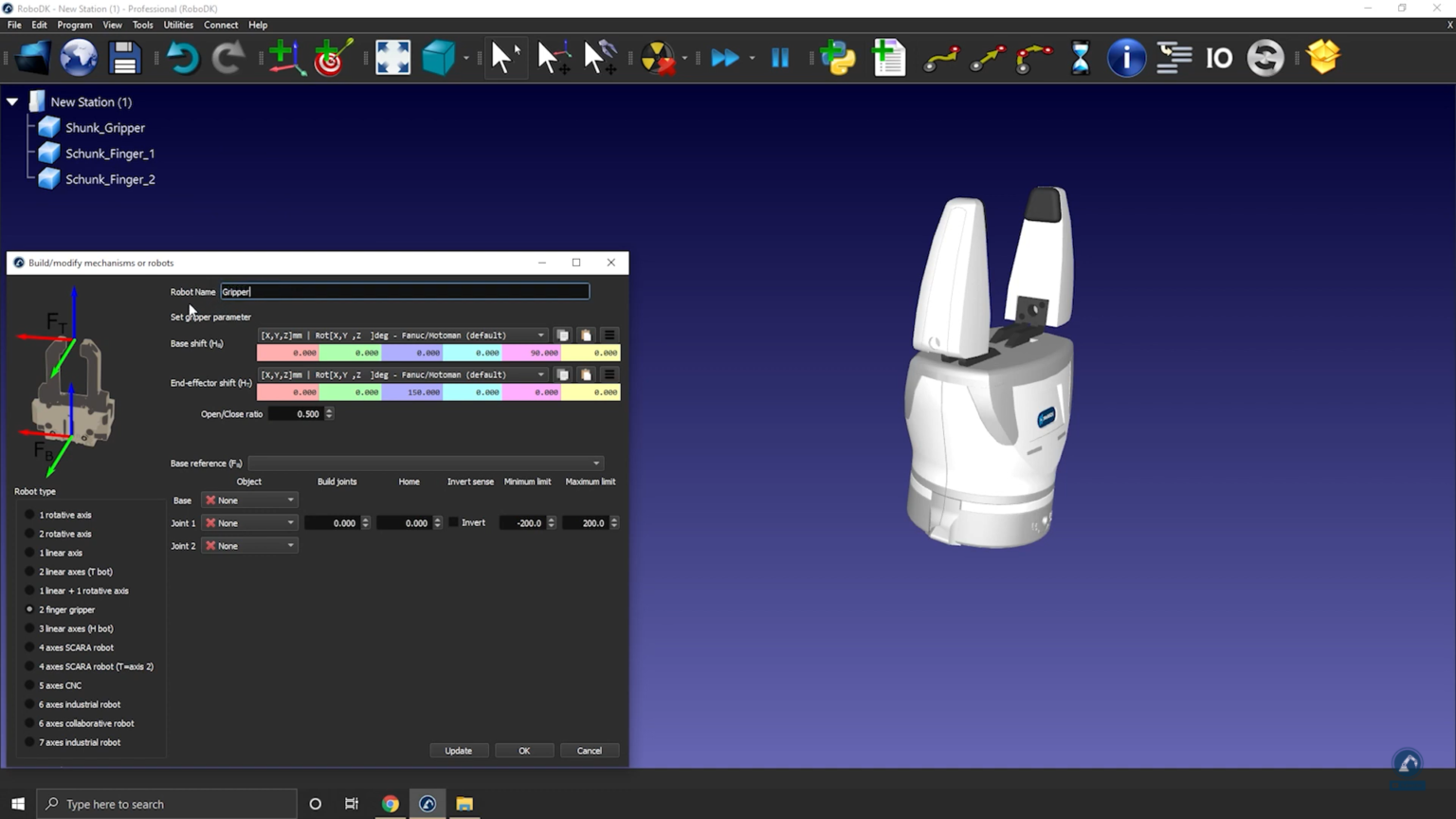Open the Base shift format dropdown
The height and width of the screenshot is (819, 1456).
tap(540, 335)
